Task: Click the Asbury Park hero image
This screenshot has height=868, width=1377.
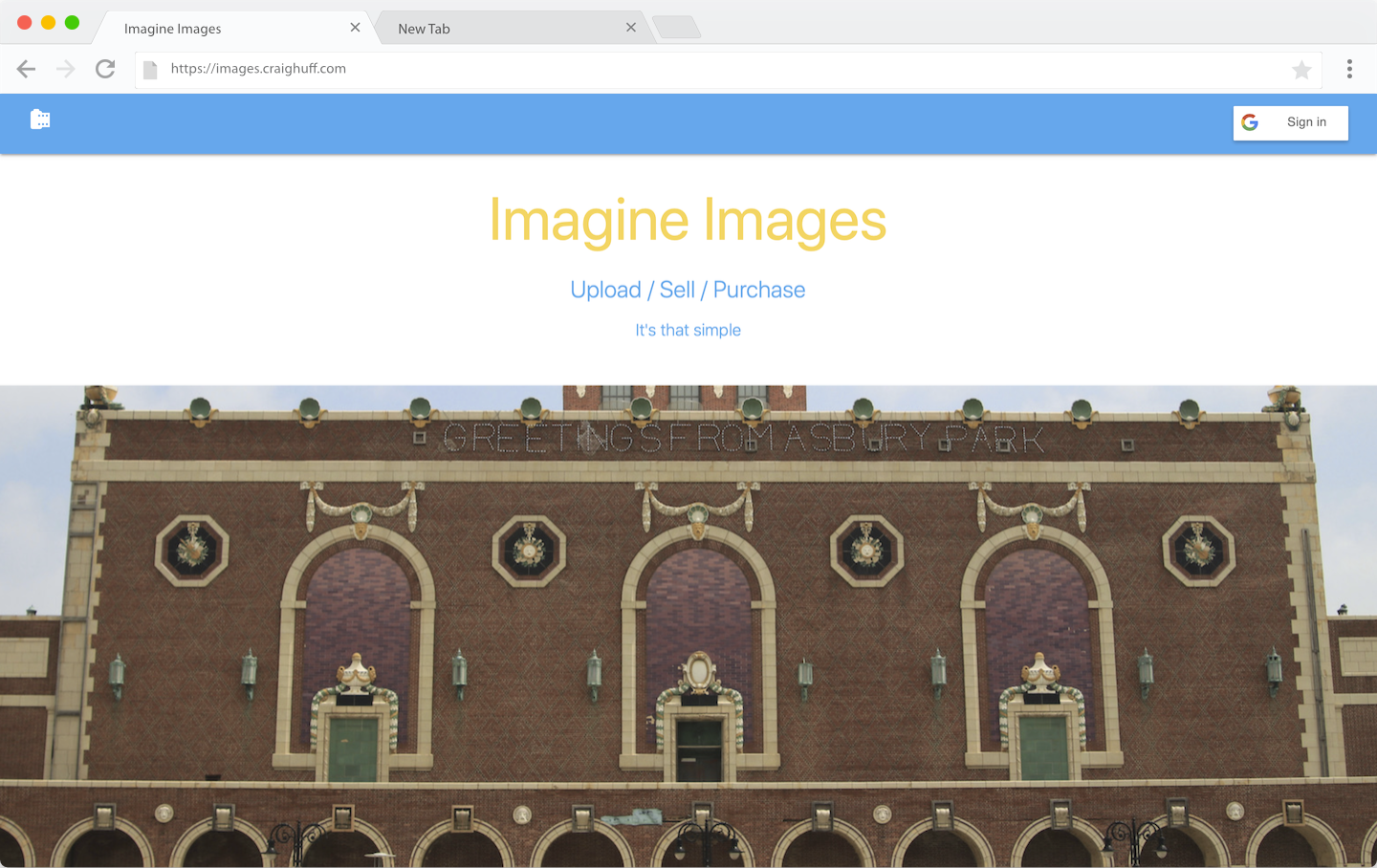Action: coord(688,621)
